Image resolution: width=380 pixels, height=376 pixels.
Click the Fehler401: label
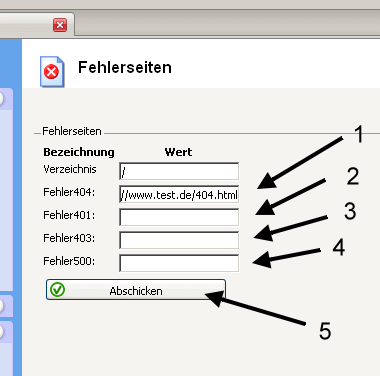69,215
